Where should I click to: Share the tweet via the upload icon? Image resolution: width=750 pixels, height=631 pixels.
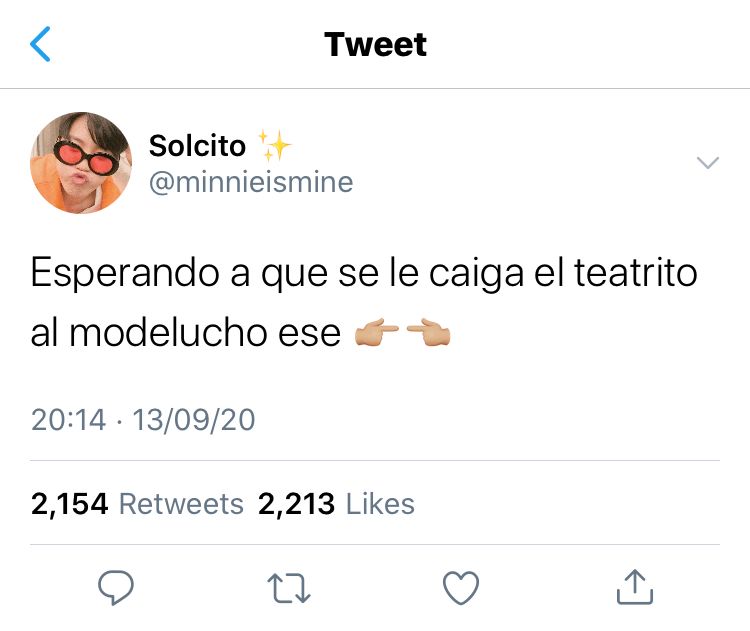635,587
